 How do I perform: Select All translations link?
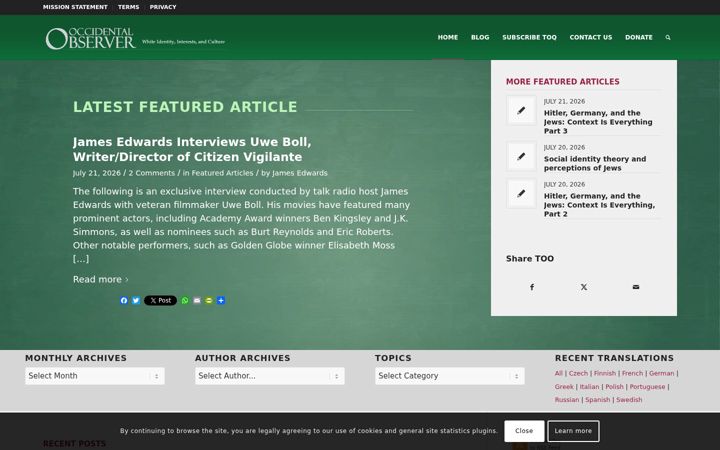558,373
